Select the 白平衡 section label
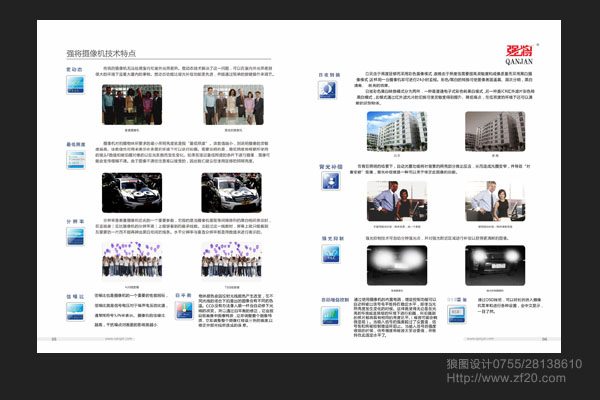Viewport: 600px width, 400px height. [183, 296]
